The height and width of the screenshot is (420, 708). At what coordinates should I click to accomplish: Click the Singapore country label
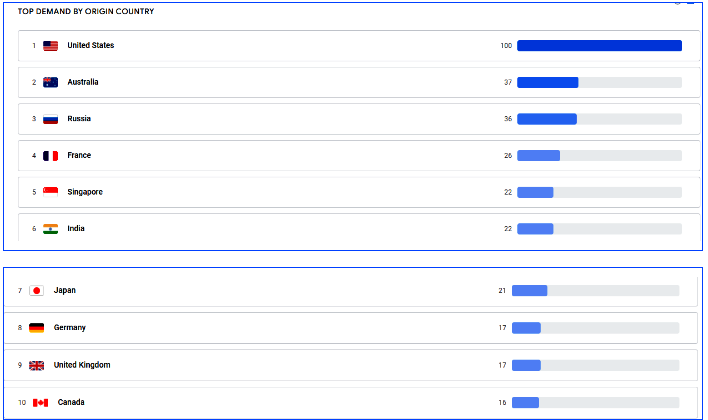click(85, 192)
